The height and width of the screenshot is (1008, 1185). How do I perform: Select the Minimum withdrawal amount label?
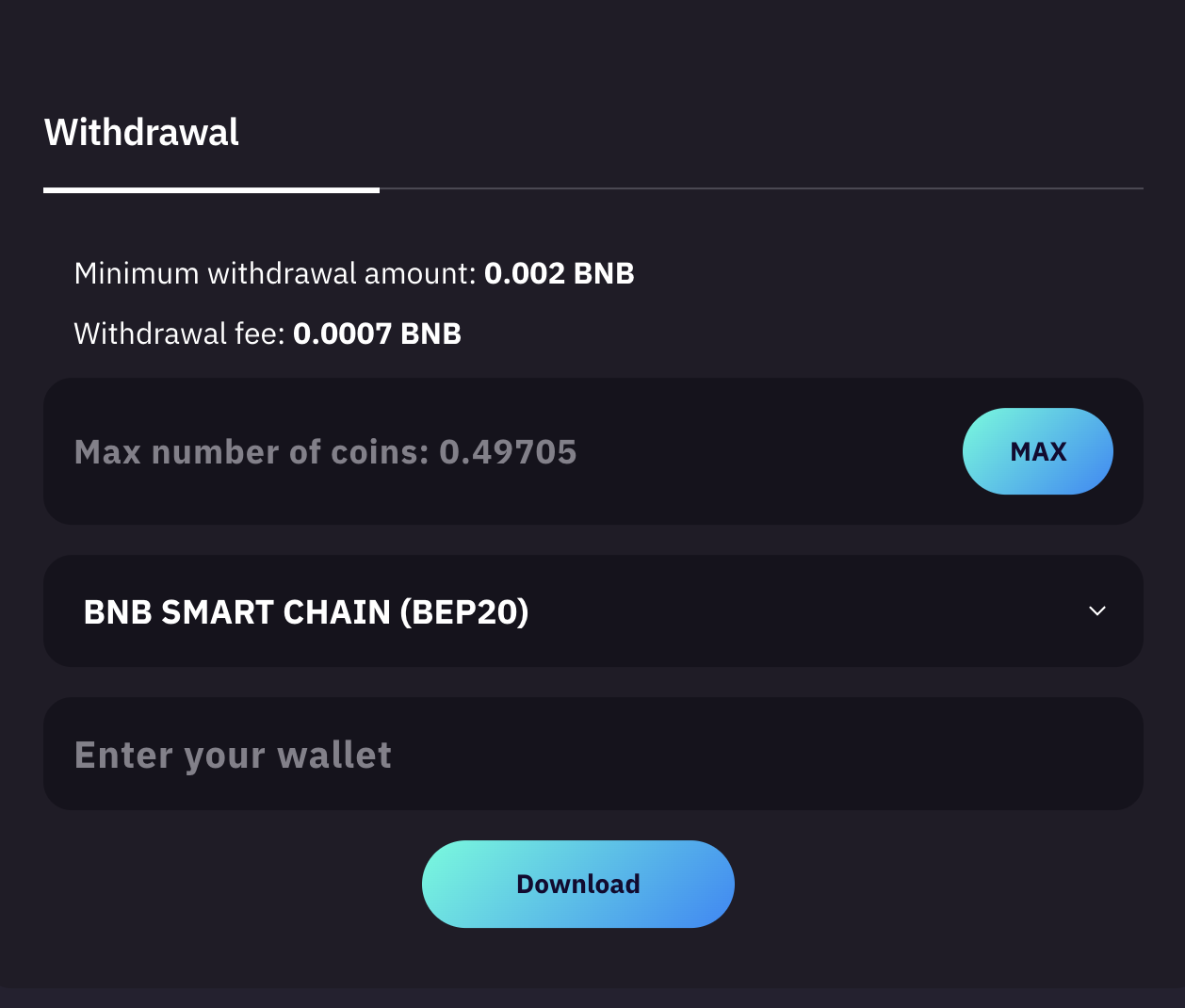coord(274,274)
